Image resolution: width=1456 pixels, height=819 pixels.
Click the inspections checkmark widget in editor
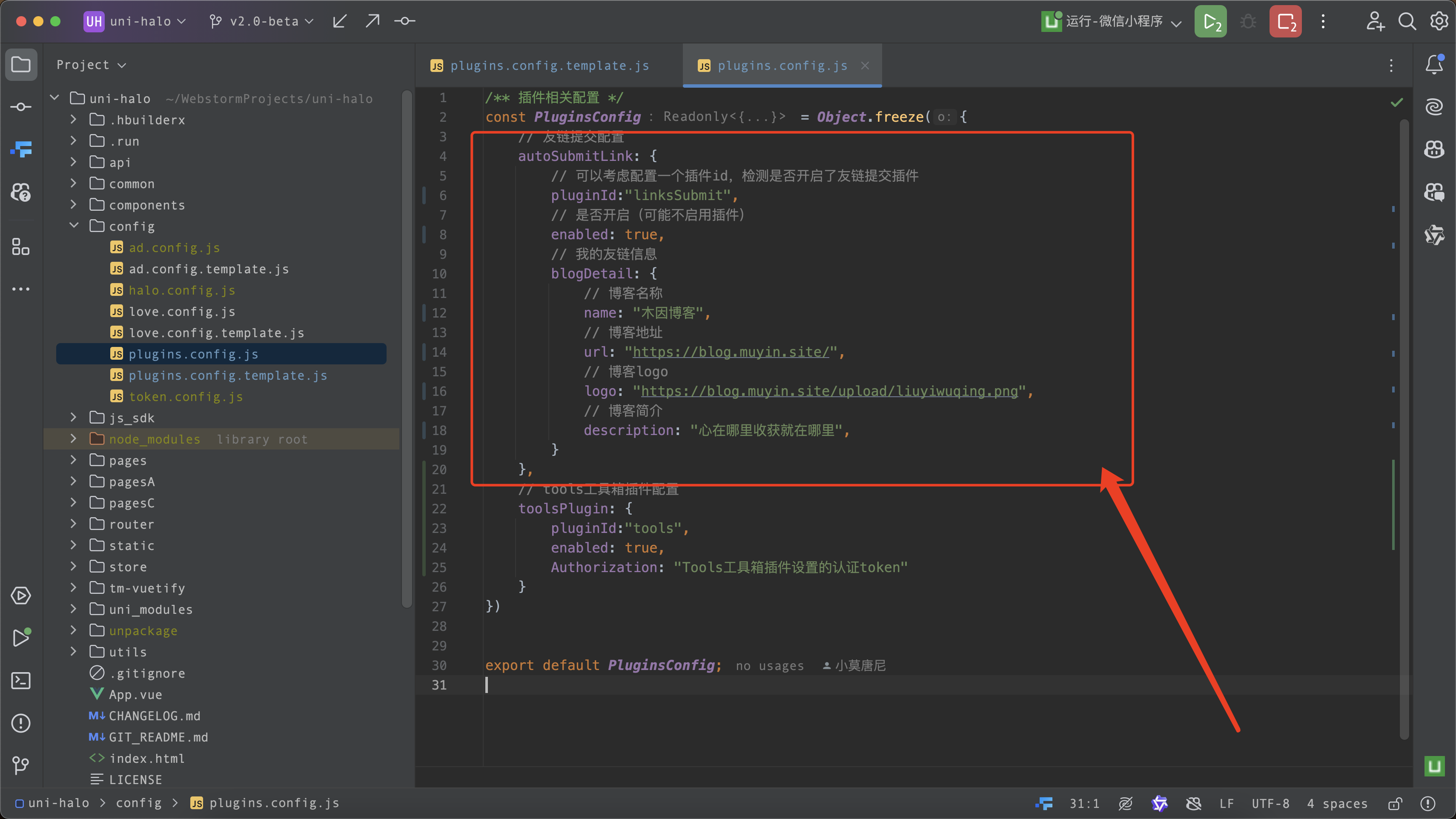[1396, 102]
